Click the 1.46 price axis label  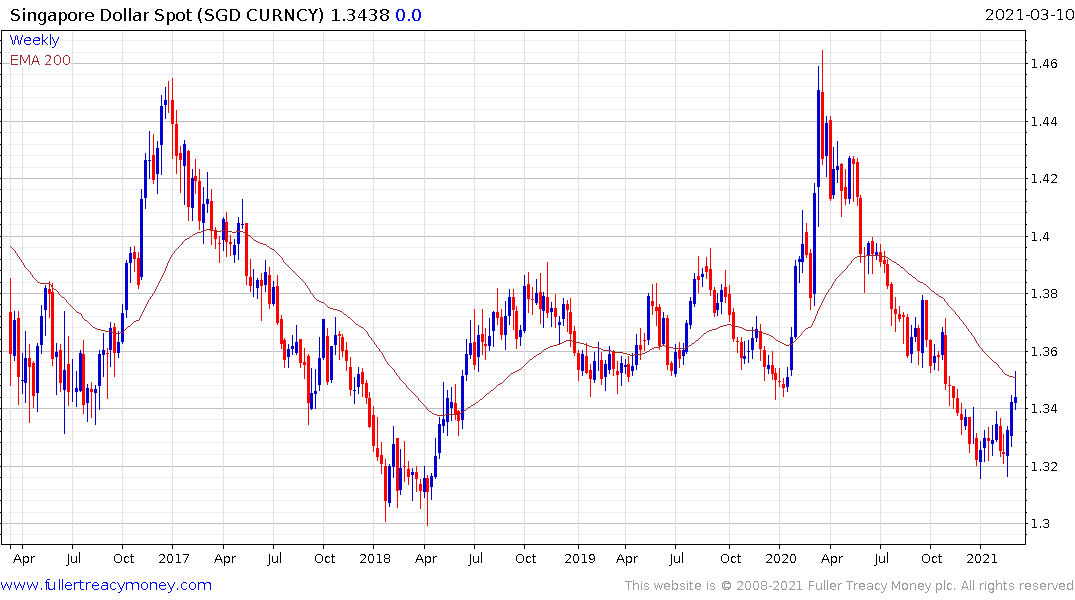click(1044, 64)
